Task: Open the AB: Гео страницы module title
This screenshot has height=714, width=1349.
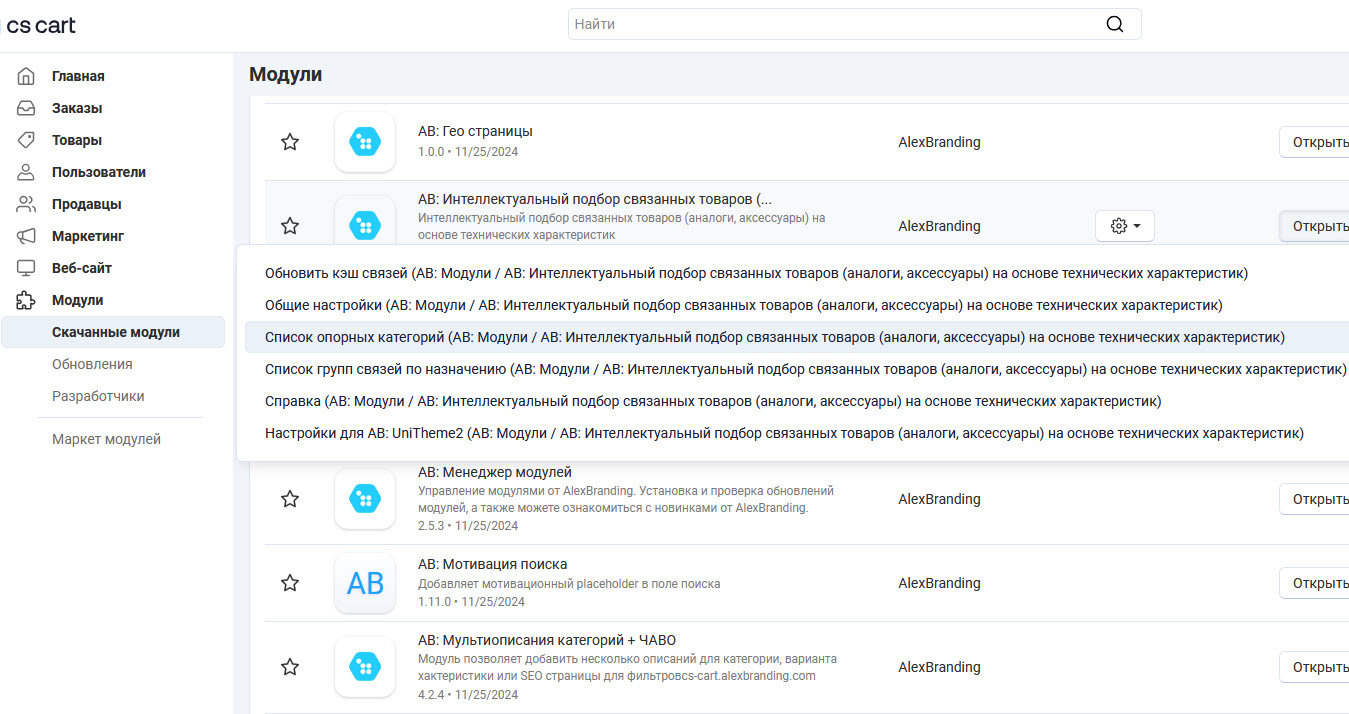Action: point(475,131)
